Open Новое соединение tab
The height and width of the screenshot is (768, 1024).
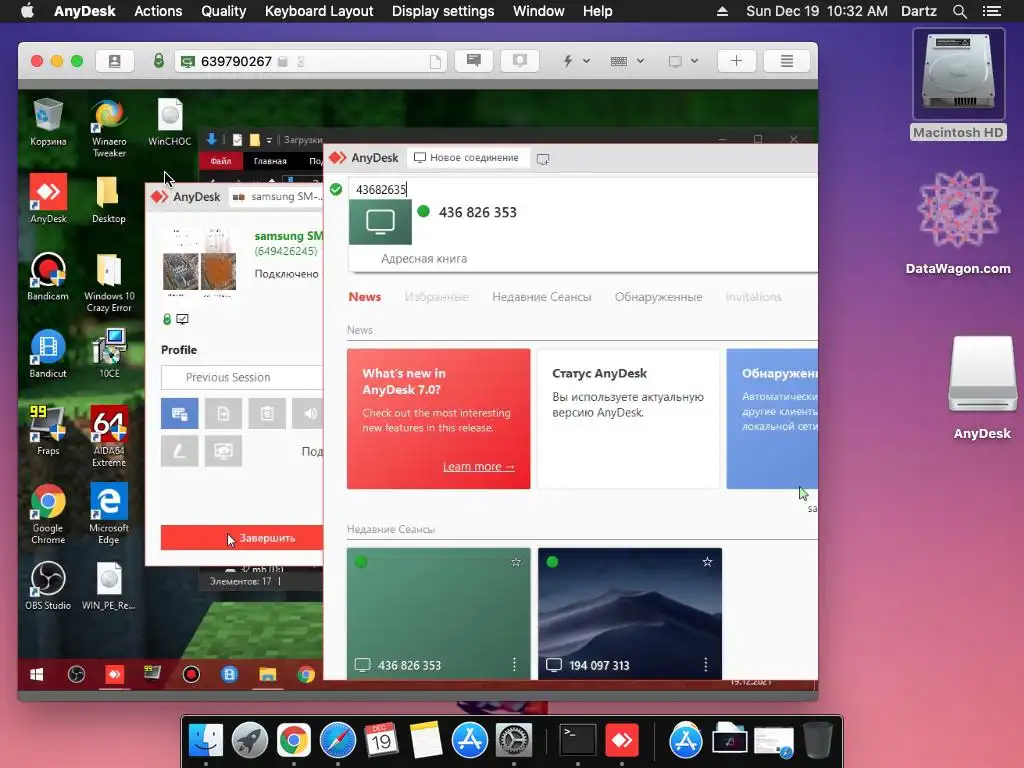467,157
